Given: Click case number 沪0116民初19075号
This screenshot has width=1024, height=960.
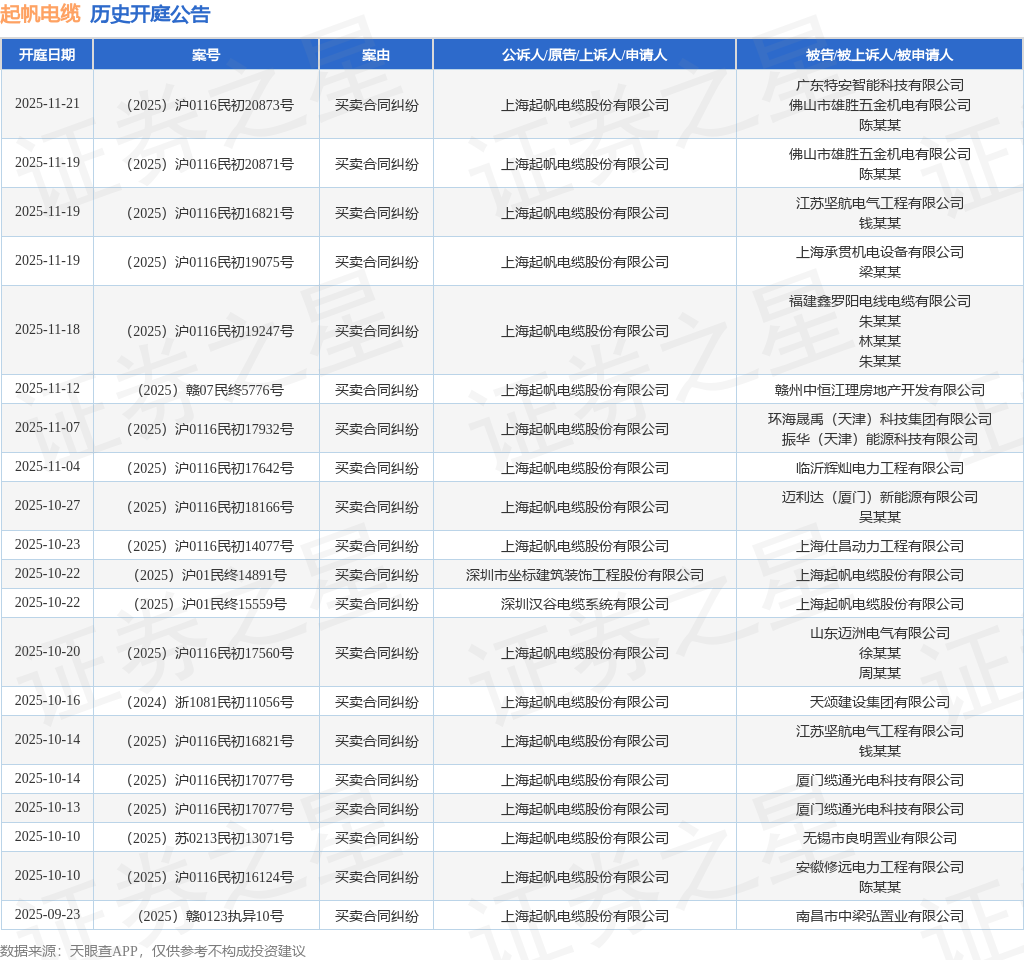Looking at the screenshot, I should pyautogui.click(x=210, y=262).
